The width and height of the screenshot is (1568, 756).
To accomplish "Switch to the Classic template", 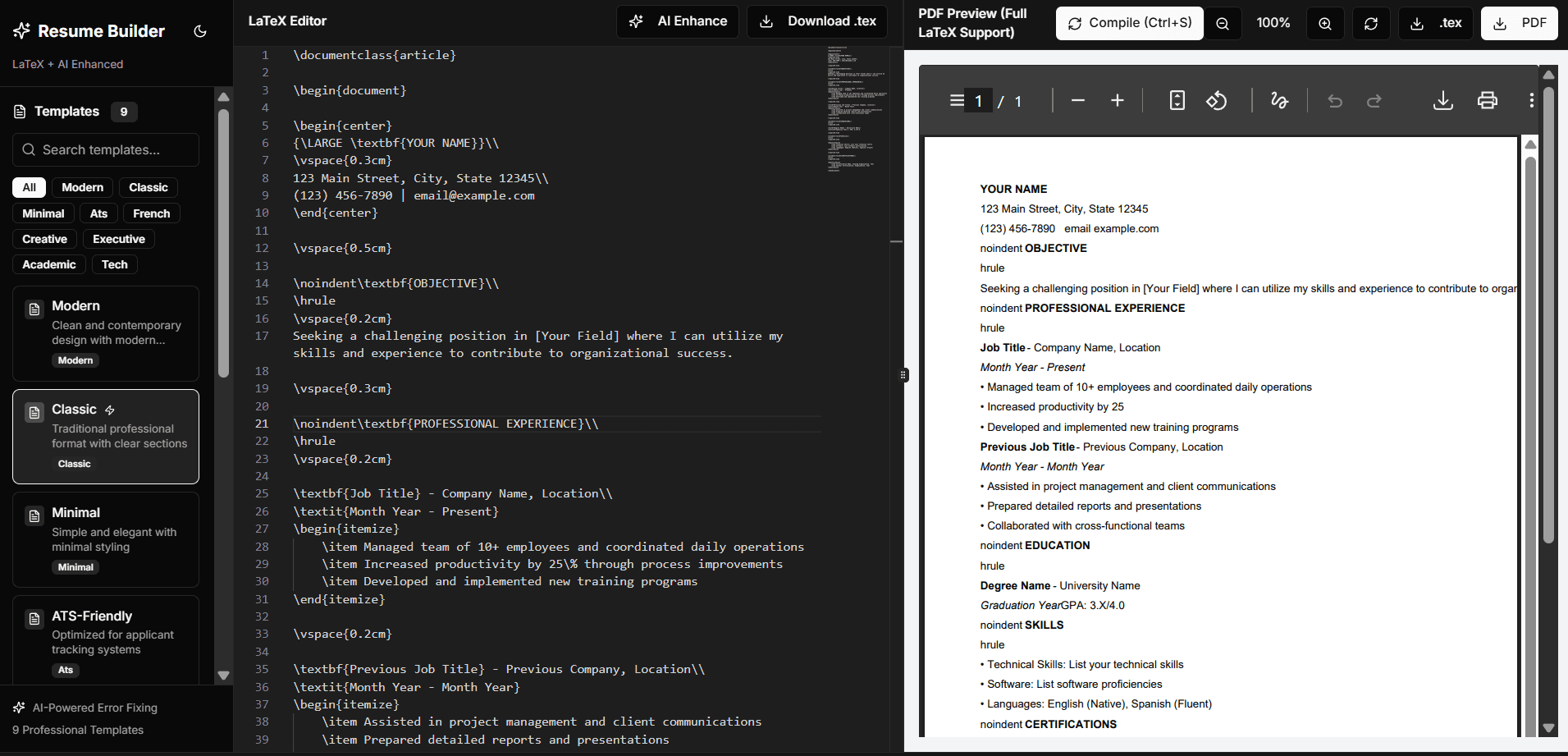I will tap(105, 436).
